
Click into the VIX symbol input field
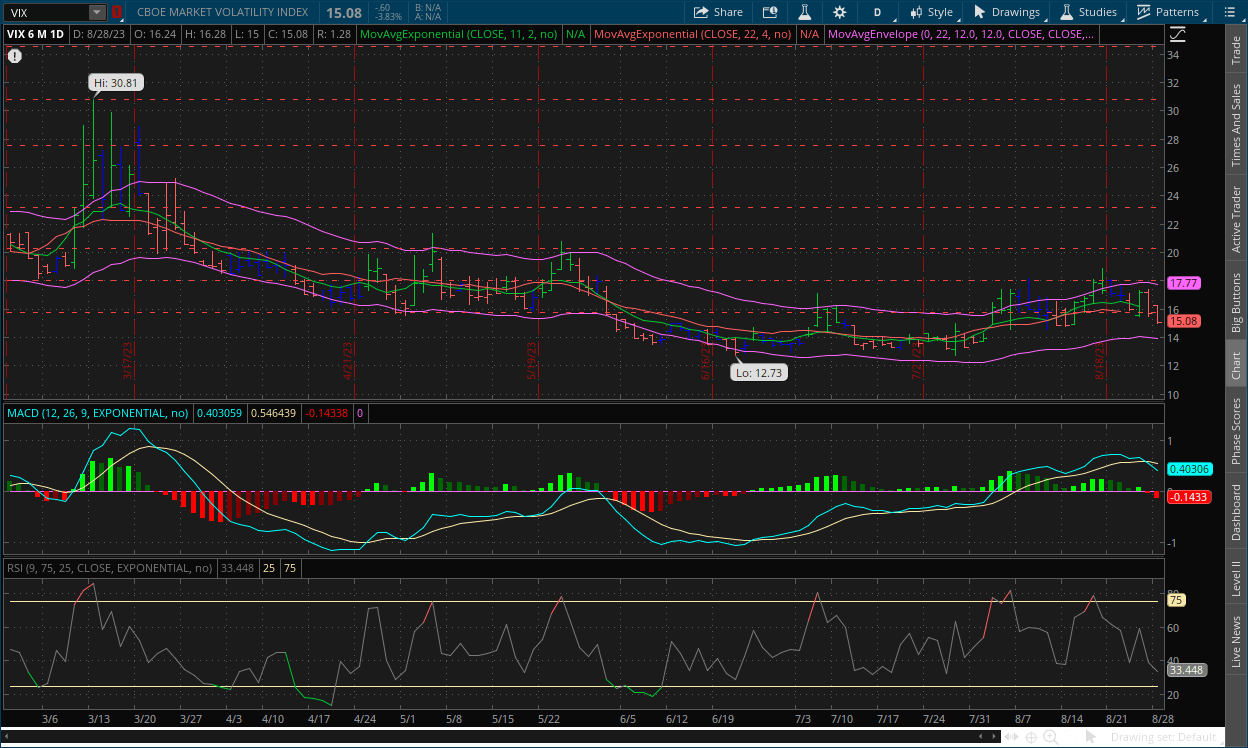(46, 12)
